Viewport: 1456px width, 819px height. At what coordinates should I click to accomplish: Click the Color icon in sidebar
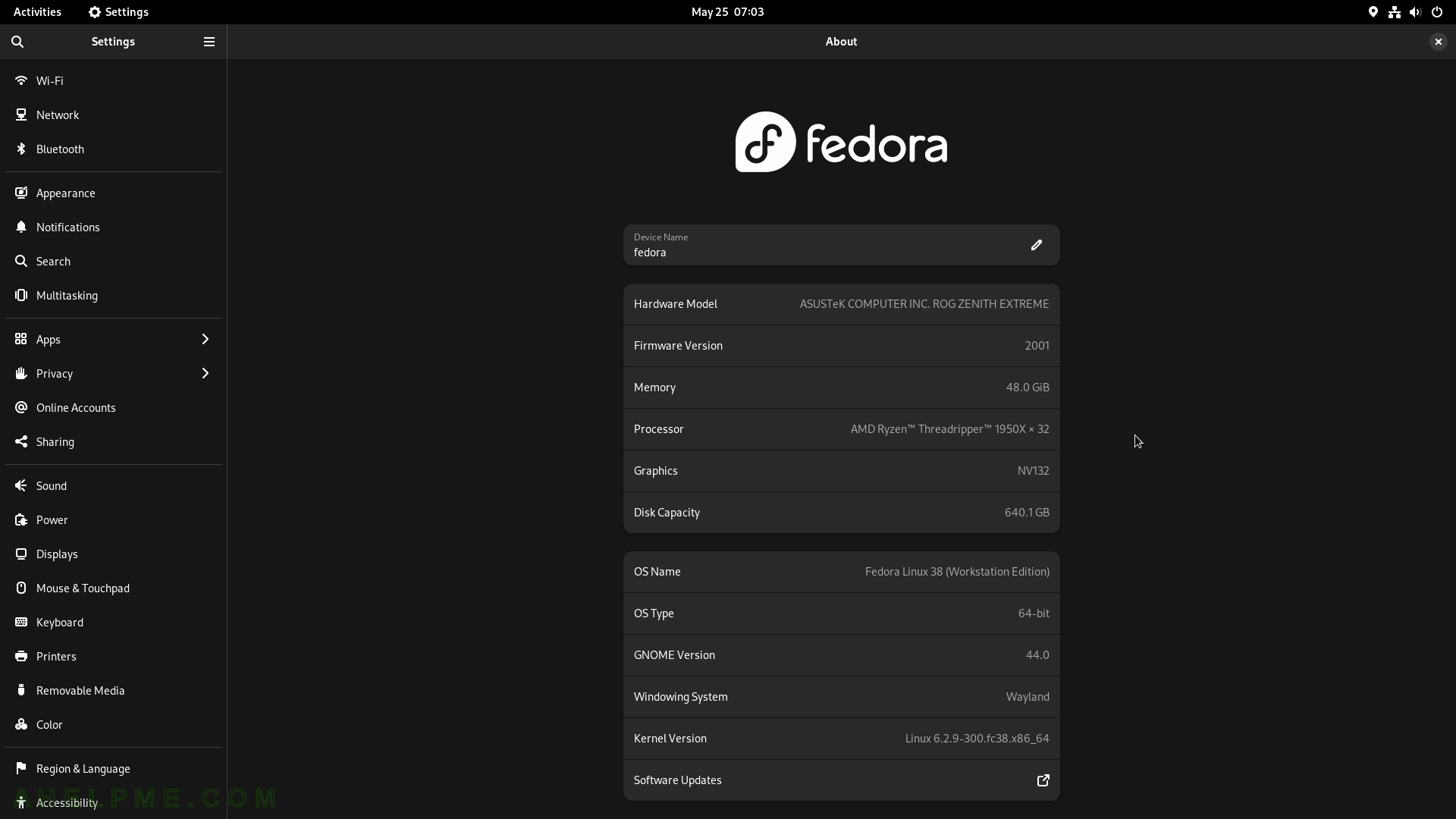pos(21,724)
